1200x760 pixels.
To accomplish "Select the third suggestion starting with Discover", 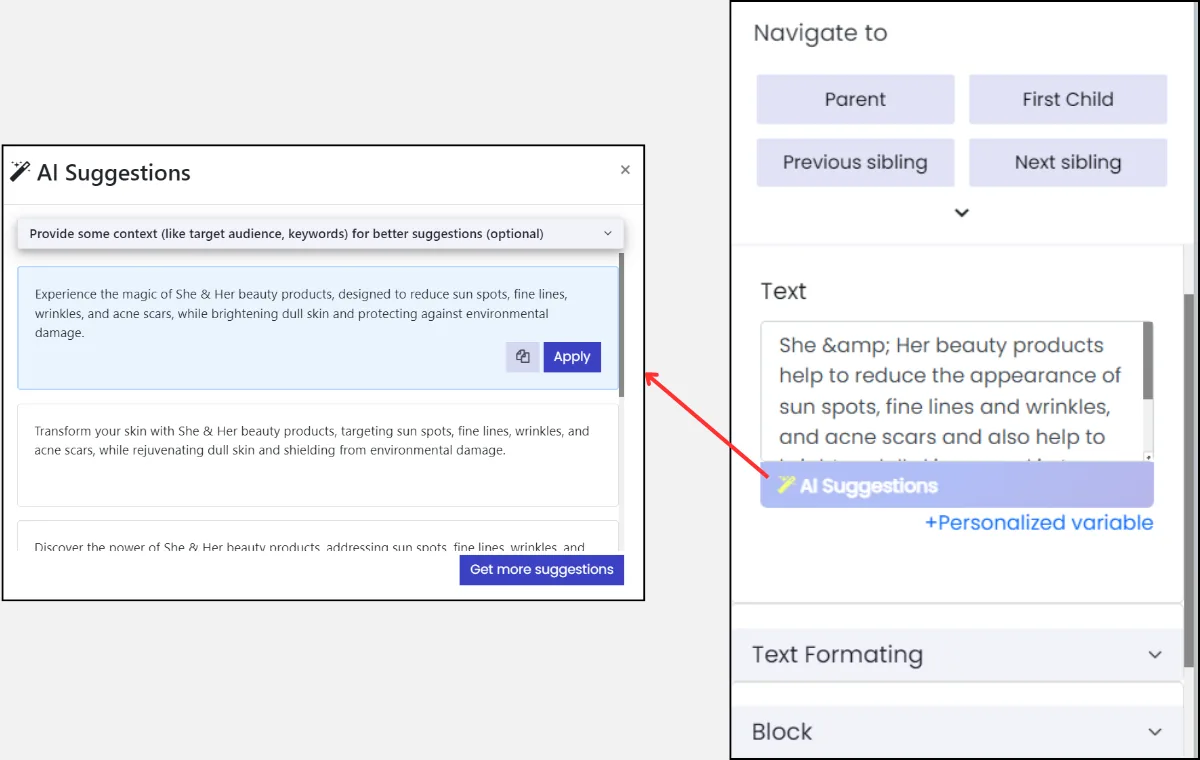I will point(318,537).
